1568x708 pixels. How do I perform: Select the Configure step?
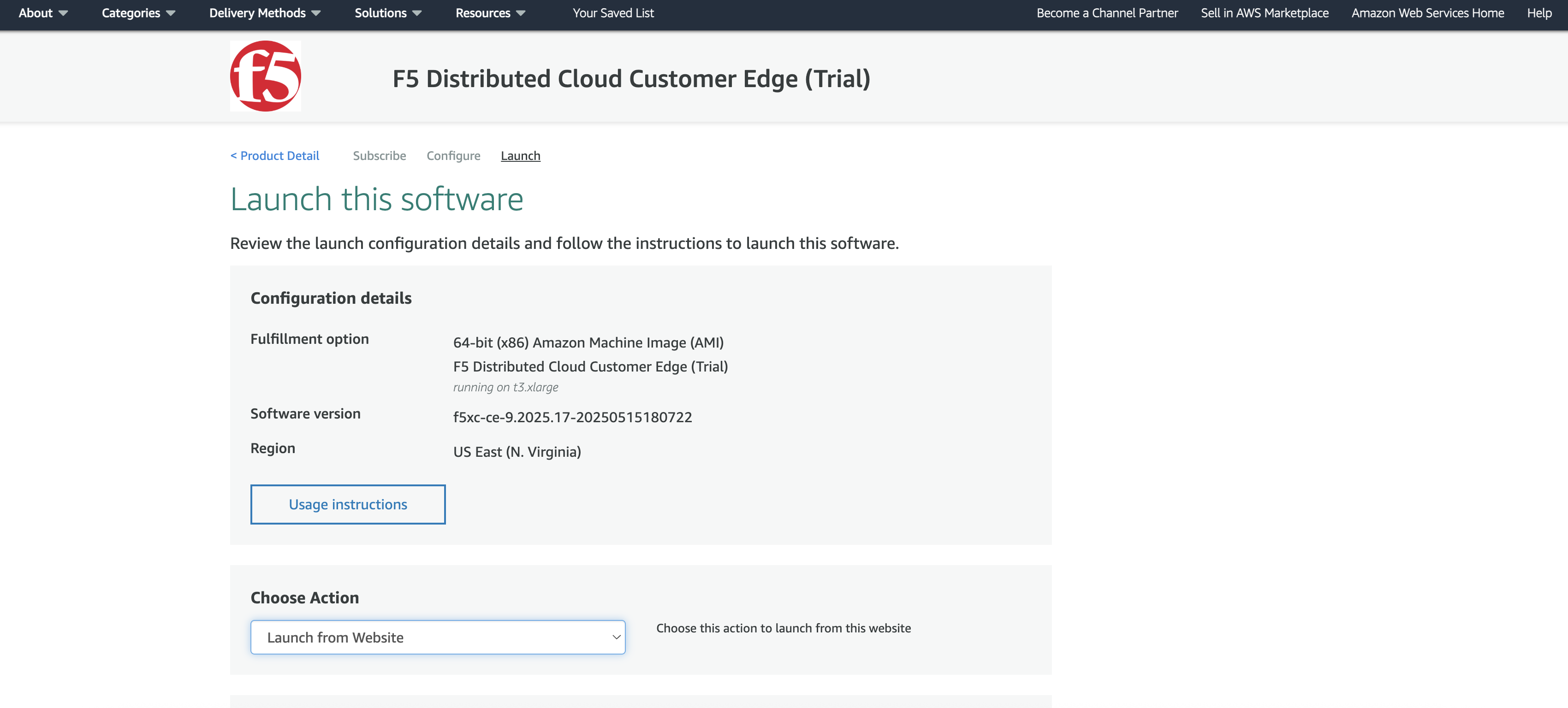coord(453,156)
